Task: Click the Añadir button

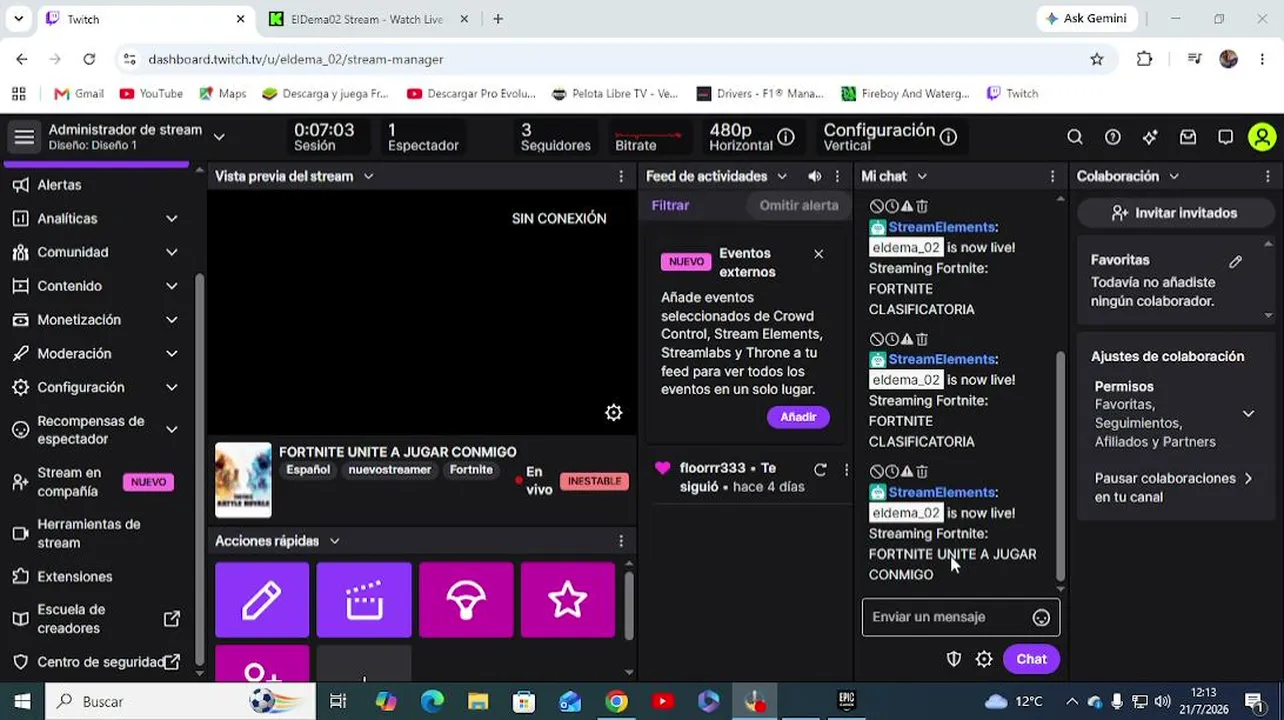Action: pyautogui.click(x=798, y=417)
